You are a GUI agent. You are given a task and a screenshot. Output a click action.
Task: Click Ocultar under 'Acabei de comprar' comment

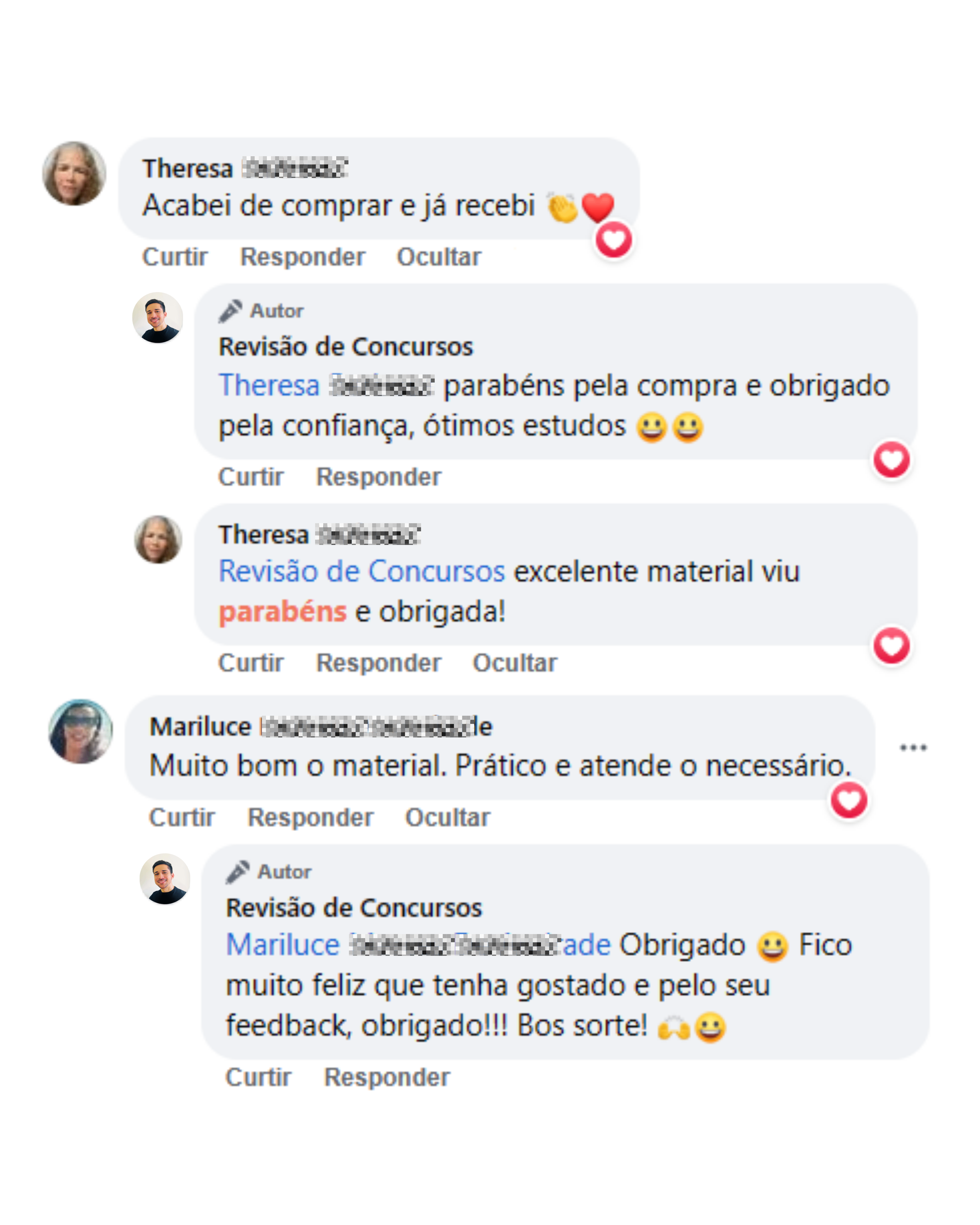438,257
